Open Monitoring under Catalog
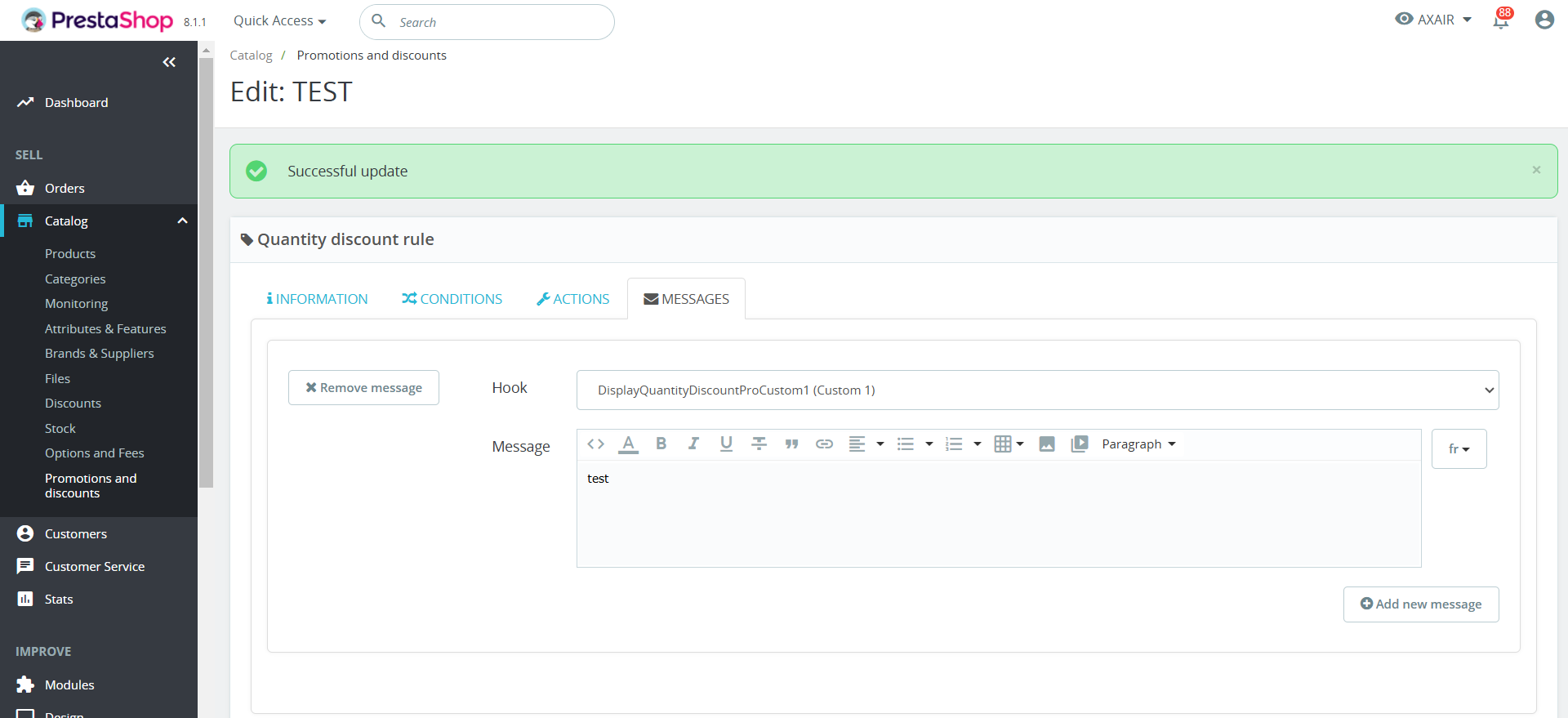This screenshot has width=1568, height=718. (76, 303)
